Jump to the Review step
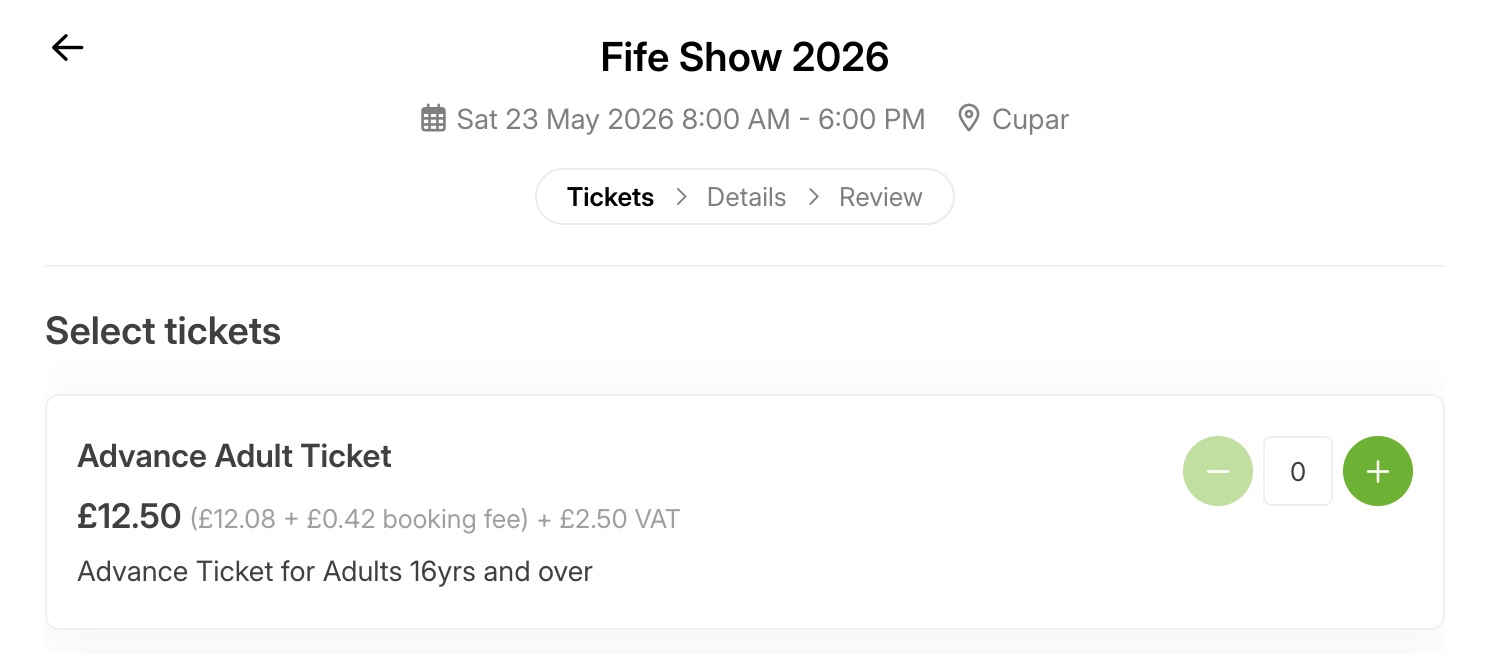Image resolution: width=1488 pixels, height=654 pixels. (x=880, y=197)
